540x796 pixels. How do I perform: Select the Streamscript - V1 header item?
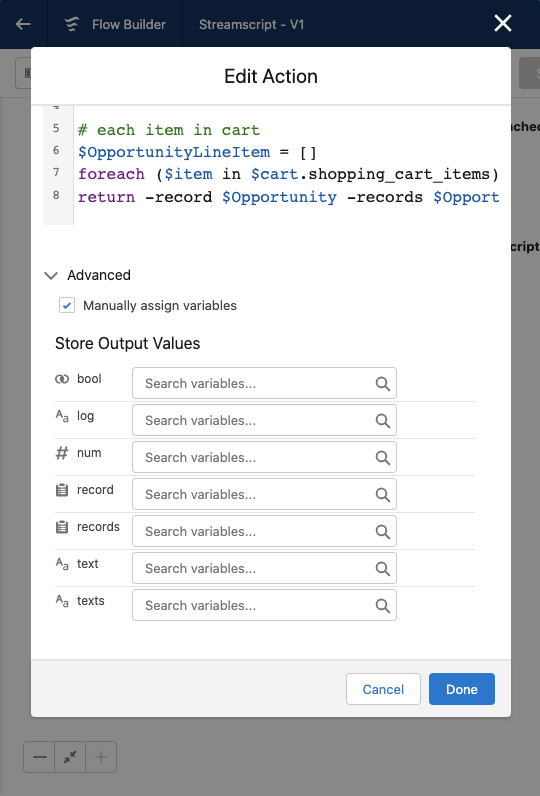(x=251, y=24)
